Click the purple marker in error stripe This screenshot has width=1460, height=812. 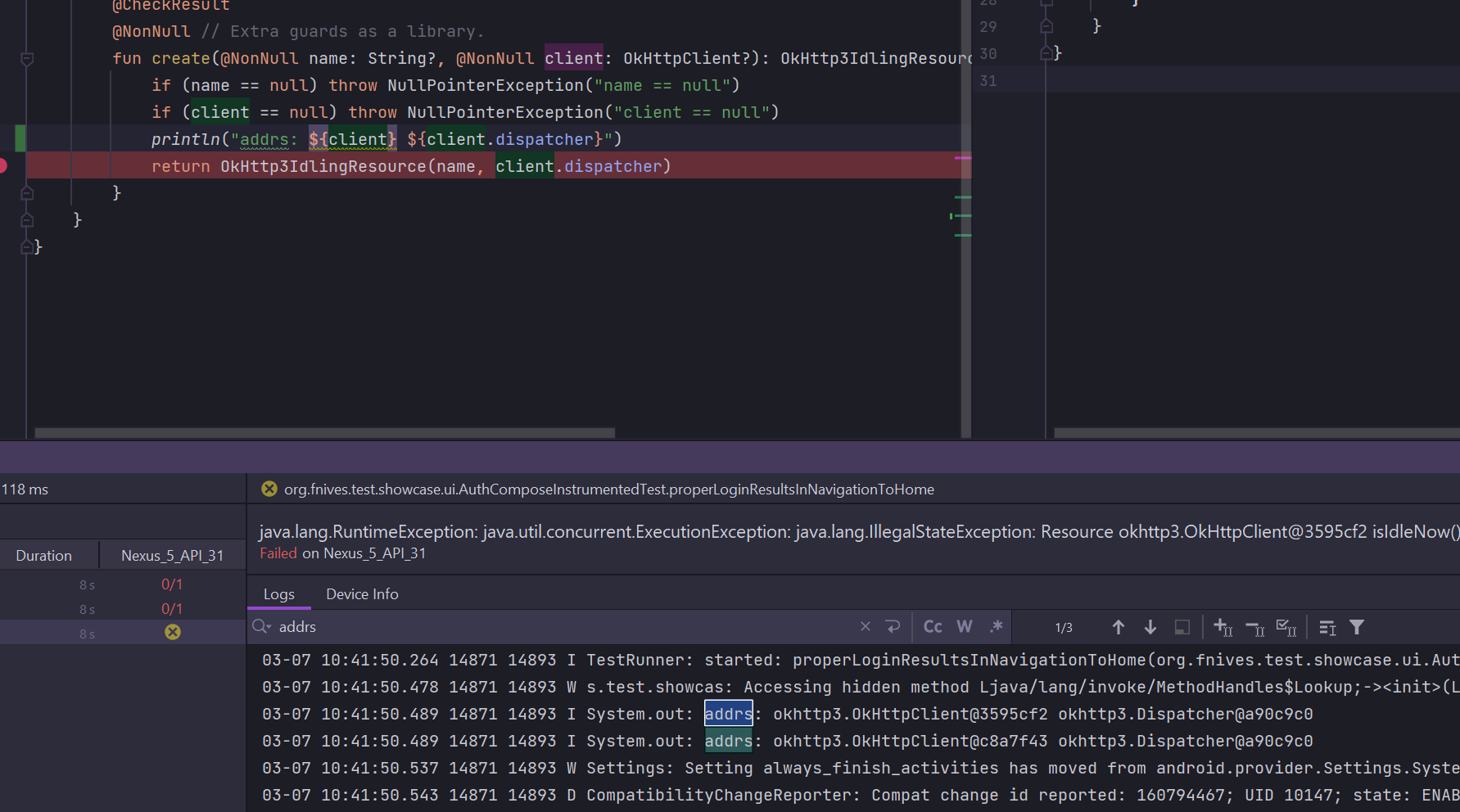[963, 158]
